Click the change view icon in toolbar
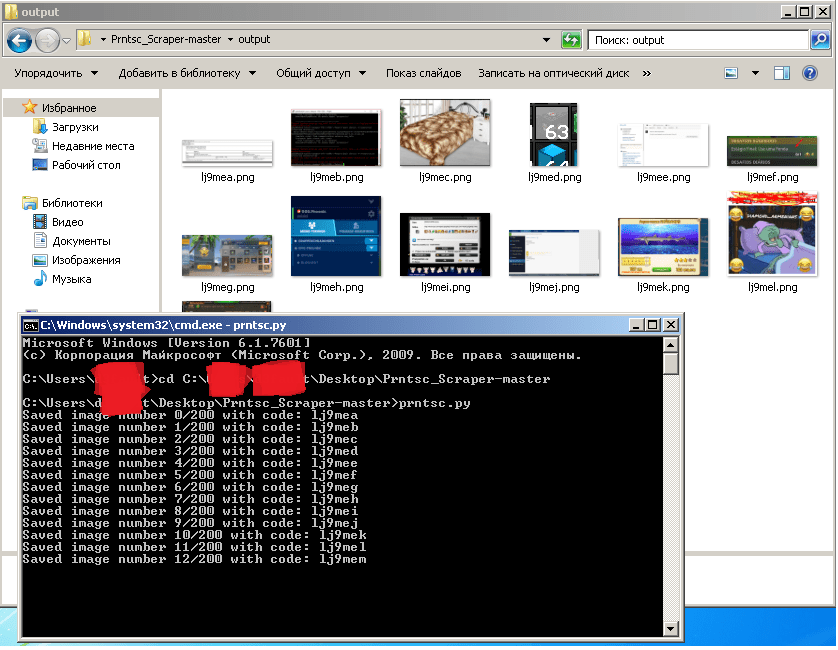The image size is (838, 650). coord(731,73)
